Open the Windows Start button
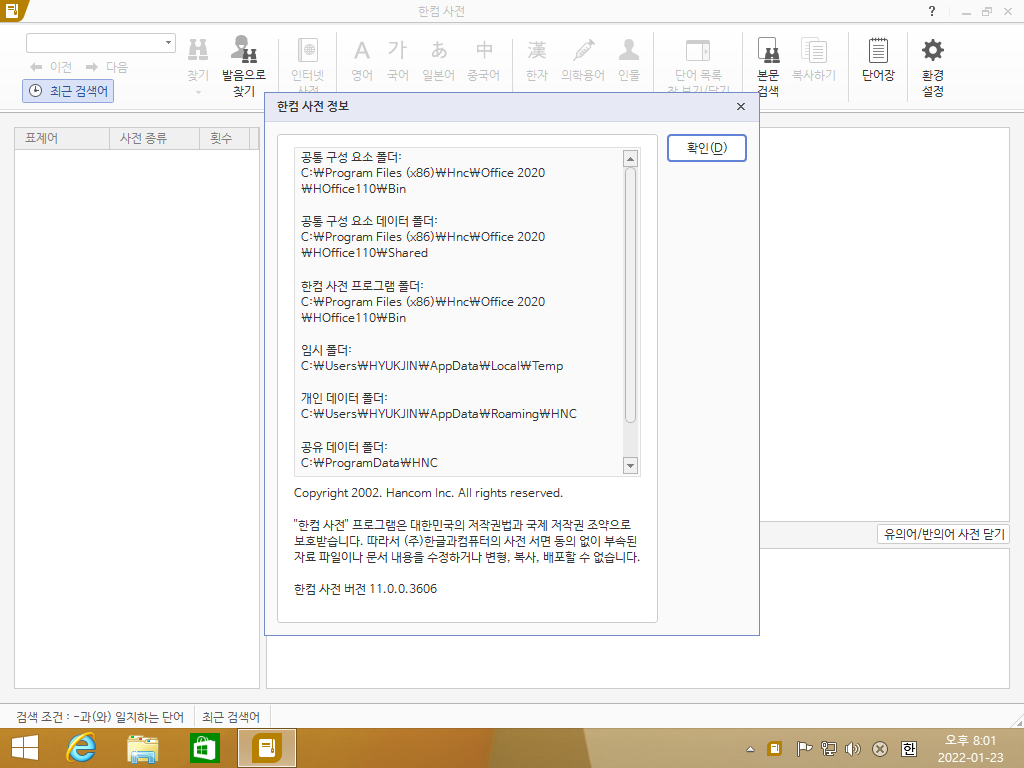Viewport: 1024px width, 768px height. 25,748
